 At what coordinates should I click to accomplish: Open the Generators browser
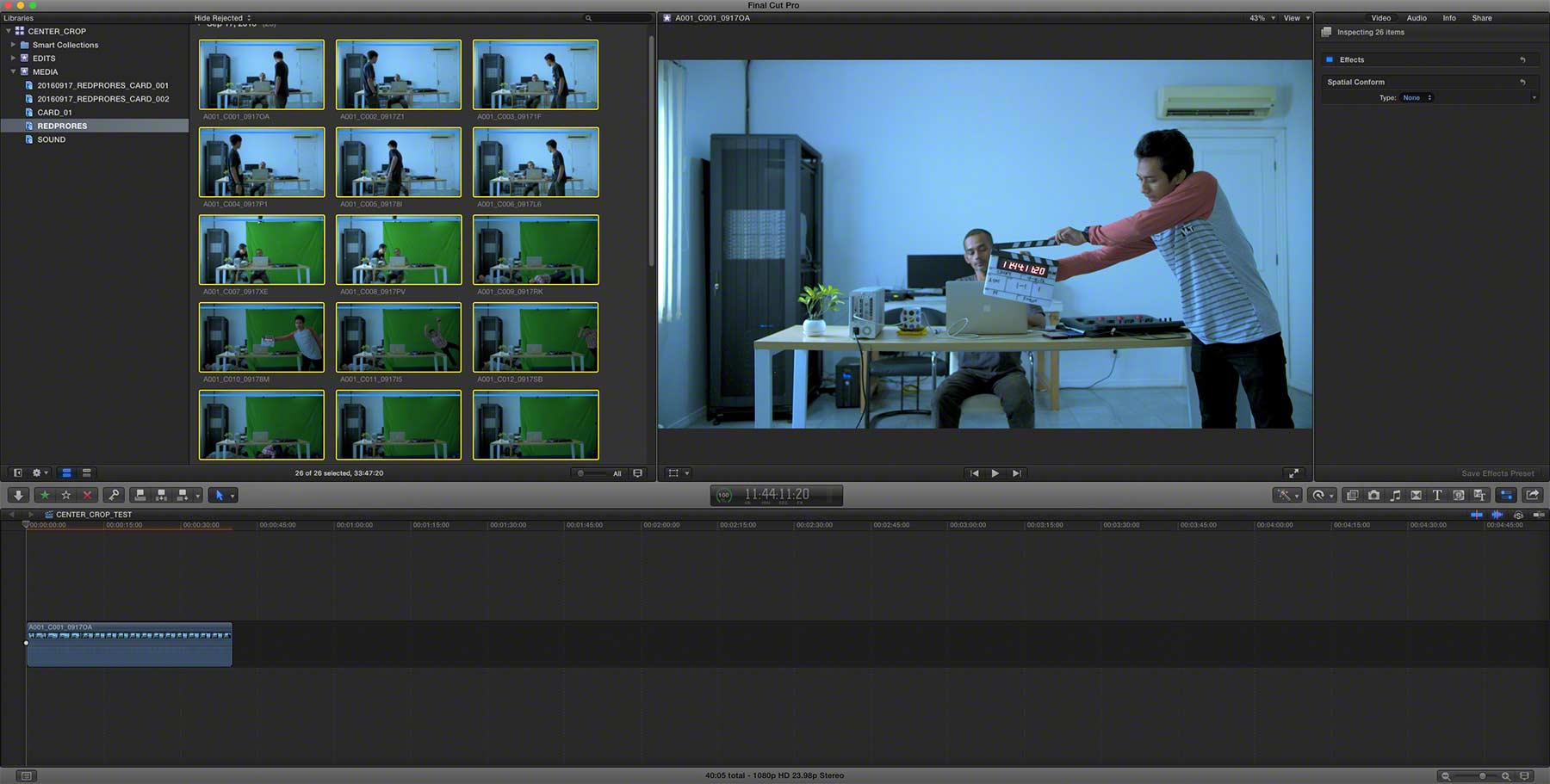1458,495
